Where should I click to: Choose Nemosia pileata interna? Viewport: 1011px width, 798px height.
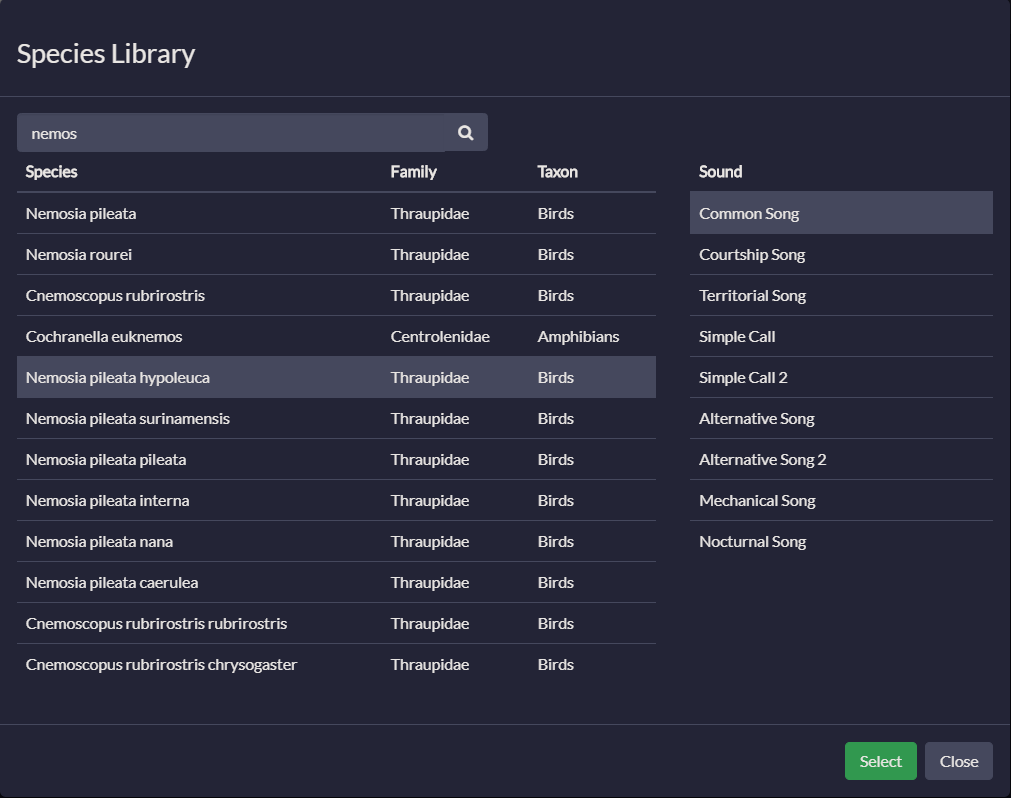336,500
